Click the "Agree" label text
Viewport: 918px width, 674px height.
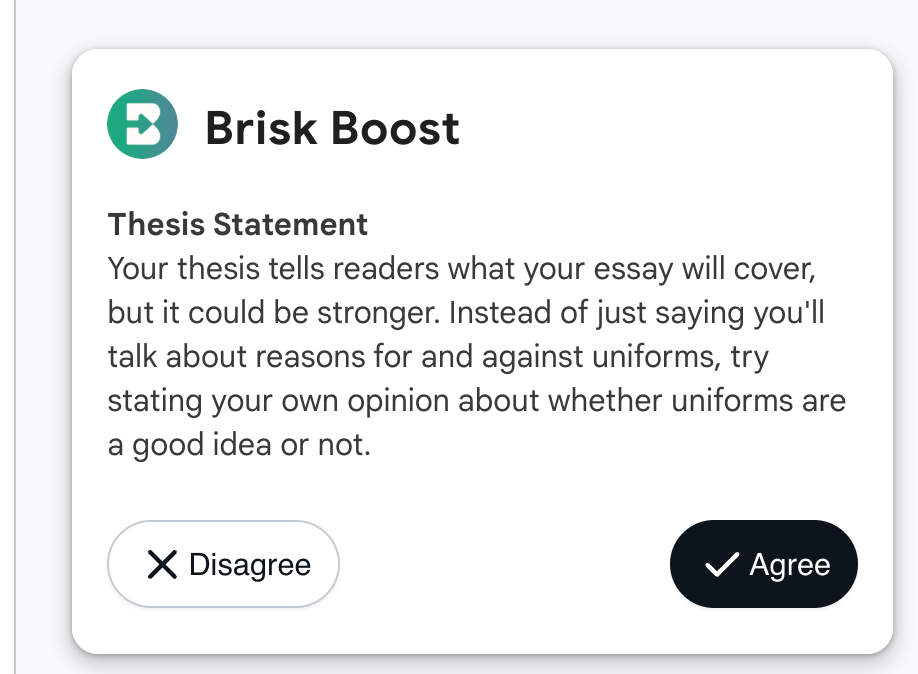coord(790,565)
